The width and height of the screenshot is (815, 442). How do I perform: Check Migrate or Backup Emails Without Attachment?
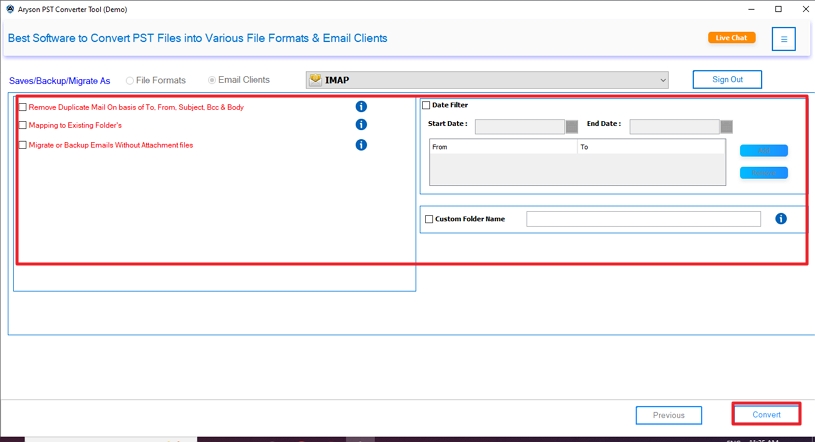click(23, 145)
